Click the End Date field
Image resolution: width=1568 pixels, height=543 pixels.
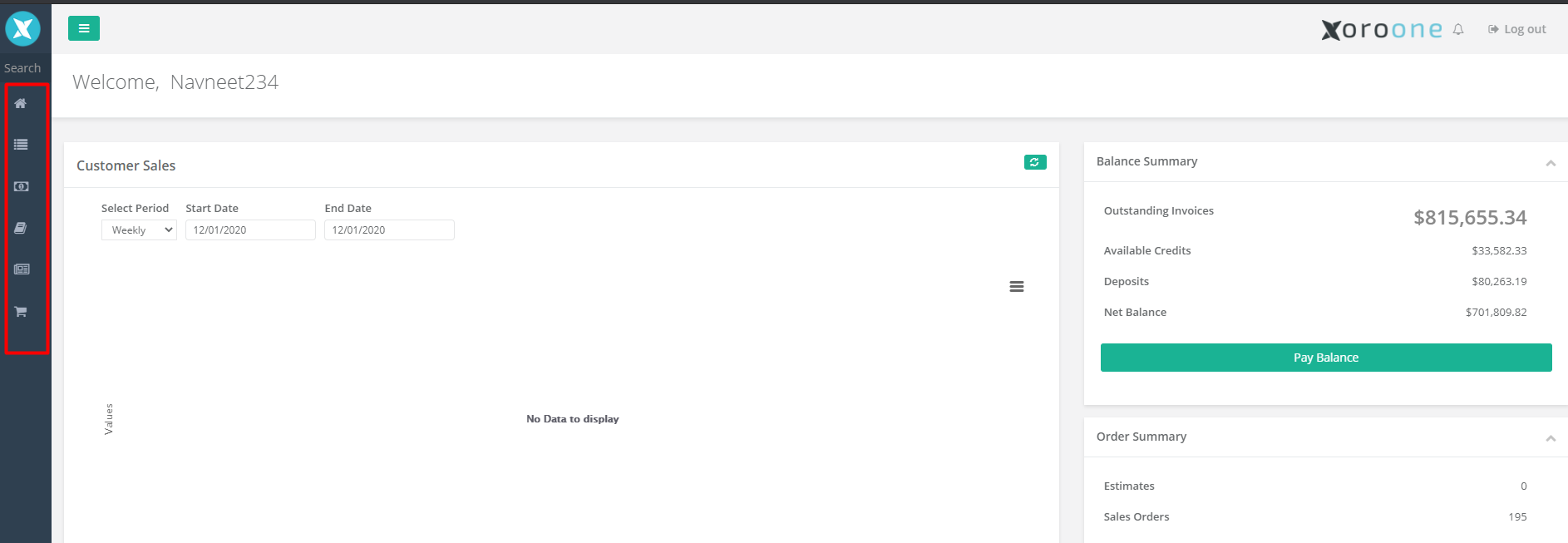pyautogui.click(x=388, y=230)
